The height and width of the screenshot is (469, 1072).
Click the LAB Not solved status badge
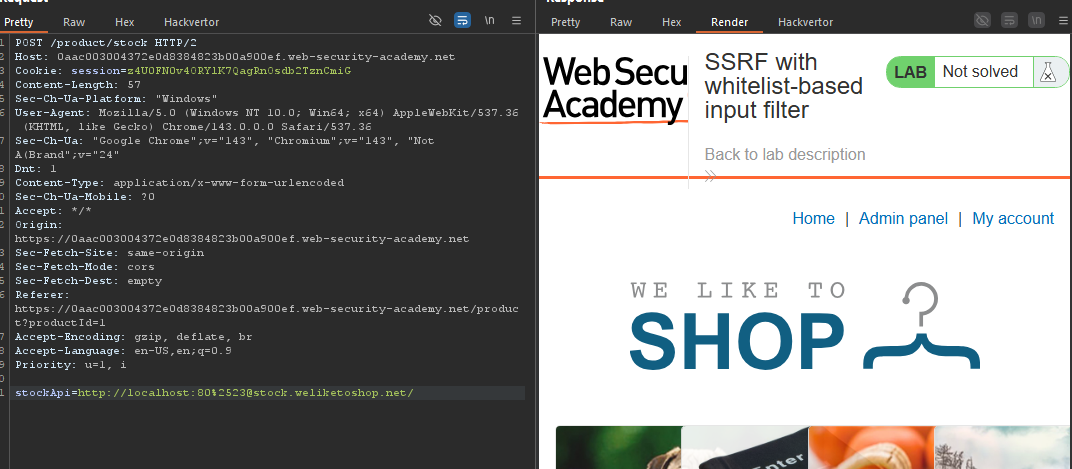coord(978,72)
